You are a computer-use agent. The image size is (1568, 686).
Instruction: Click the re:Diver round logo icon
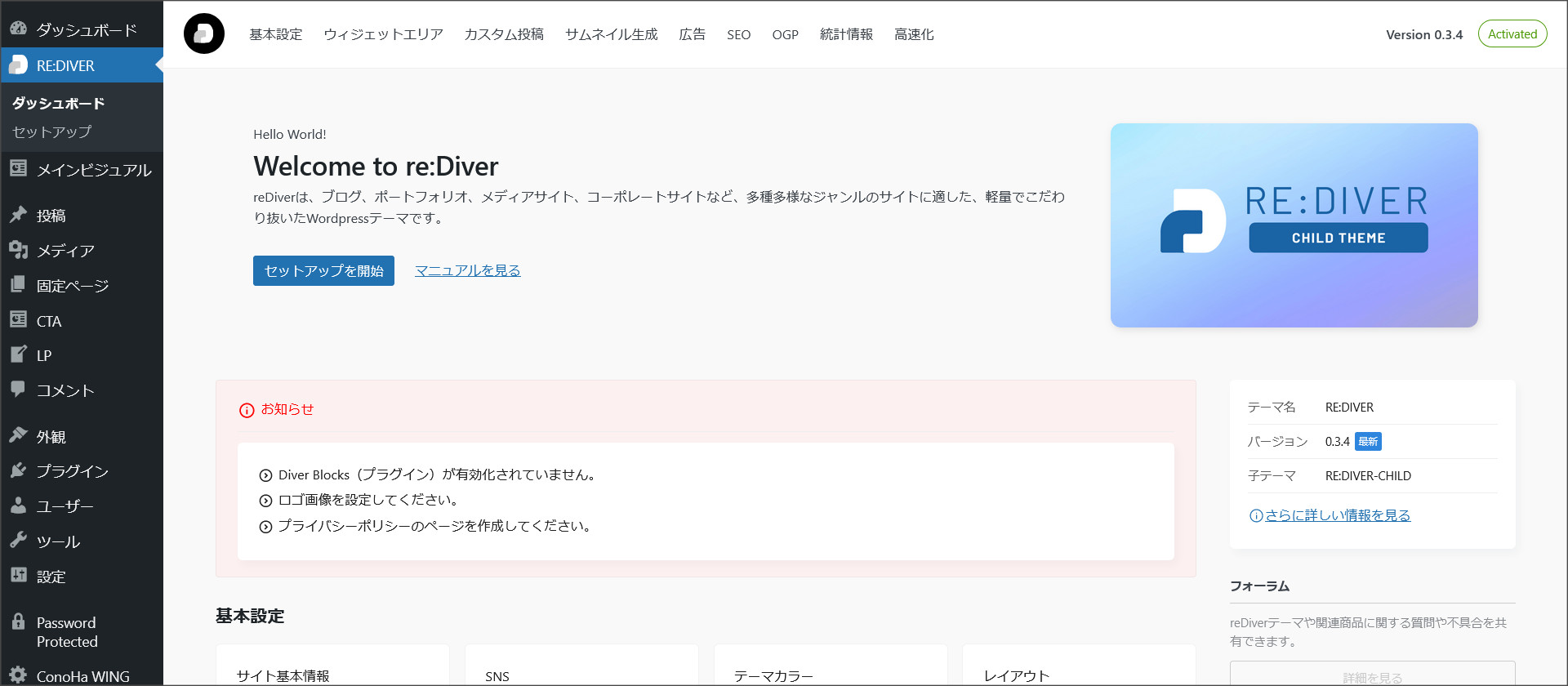(x=203, y=33)
